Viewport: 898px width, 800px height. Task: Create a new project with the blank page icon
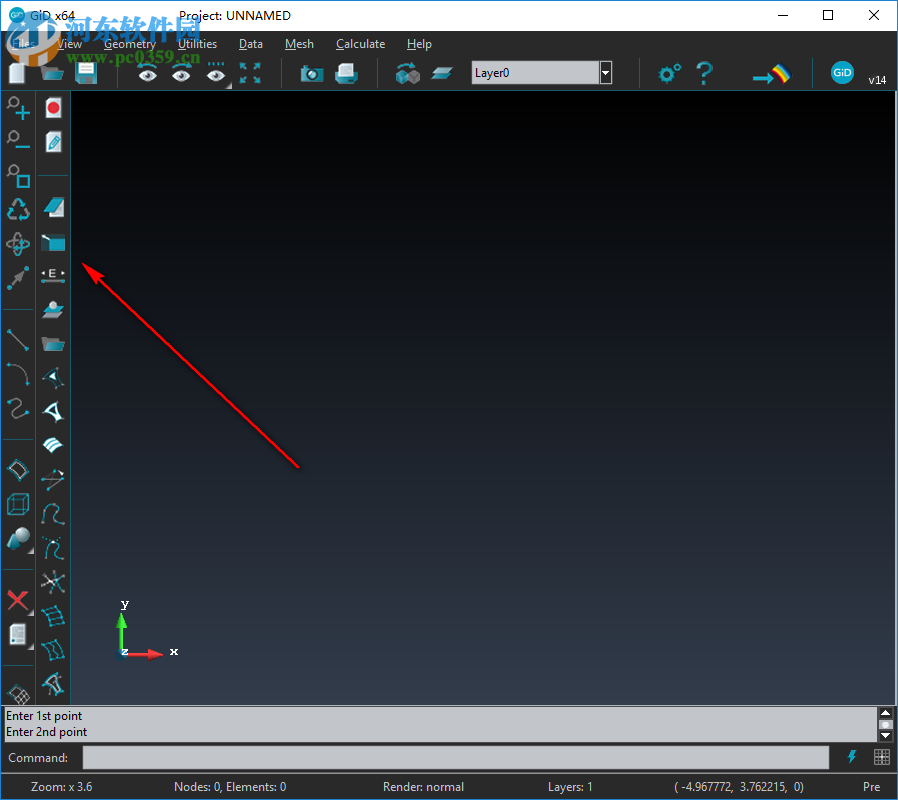click(17, 73)
